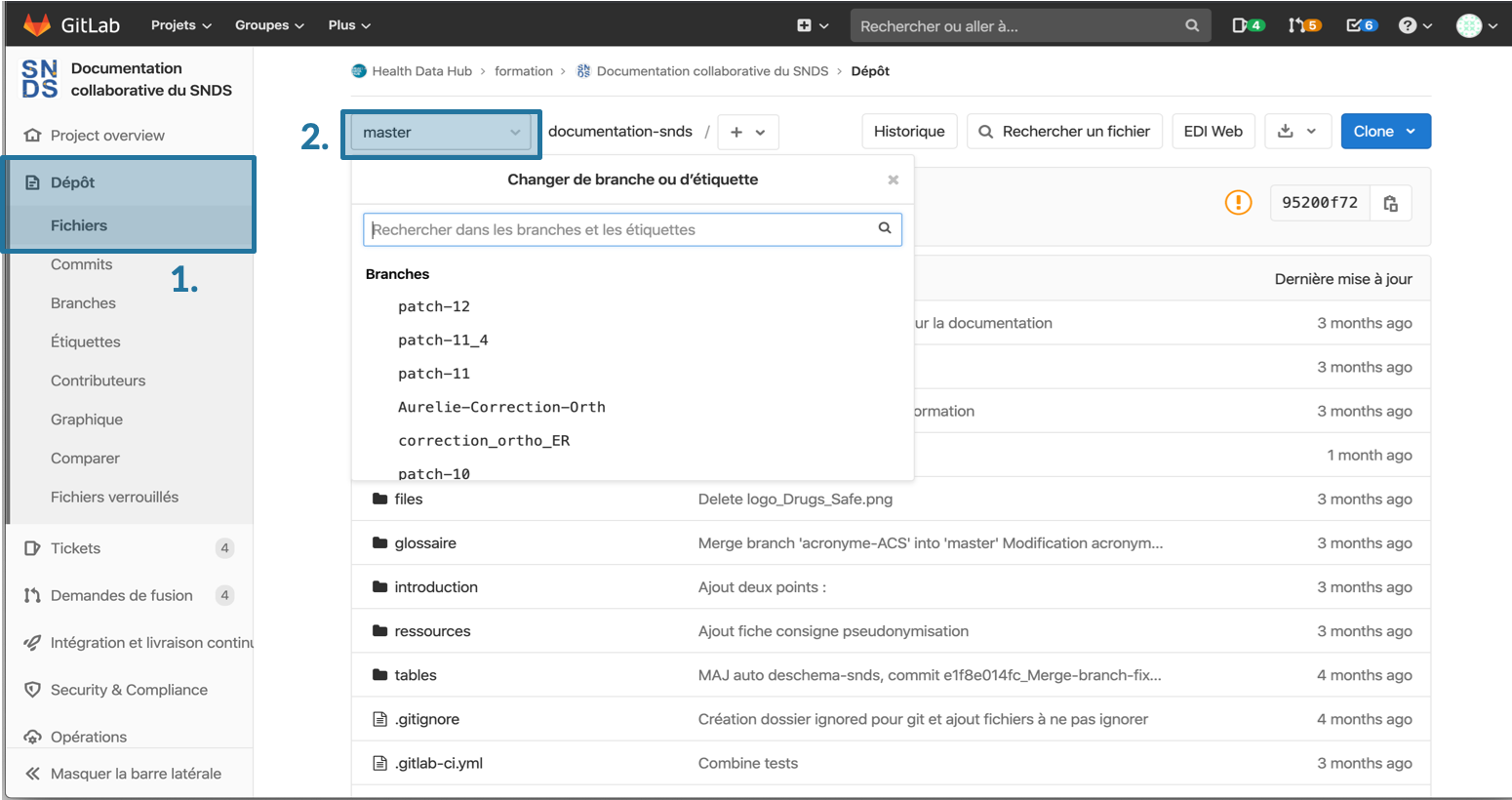Open the user avatar menu
The image size is (1512, 800).
coord(1476,25)
